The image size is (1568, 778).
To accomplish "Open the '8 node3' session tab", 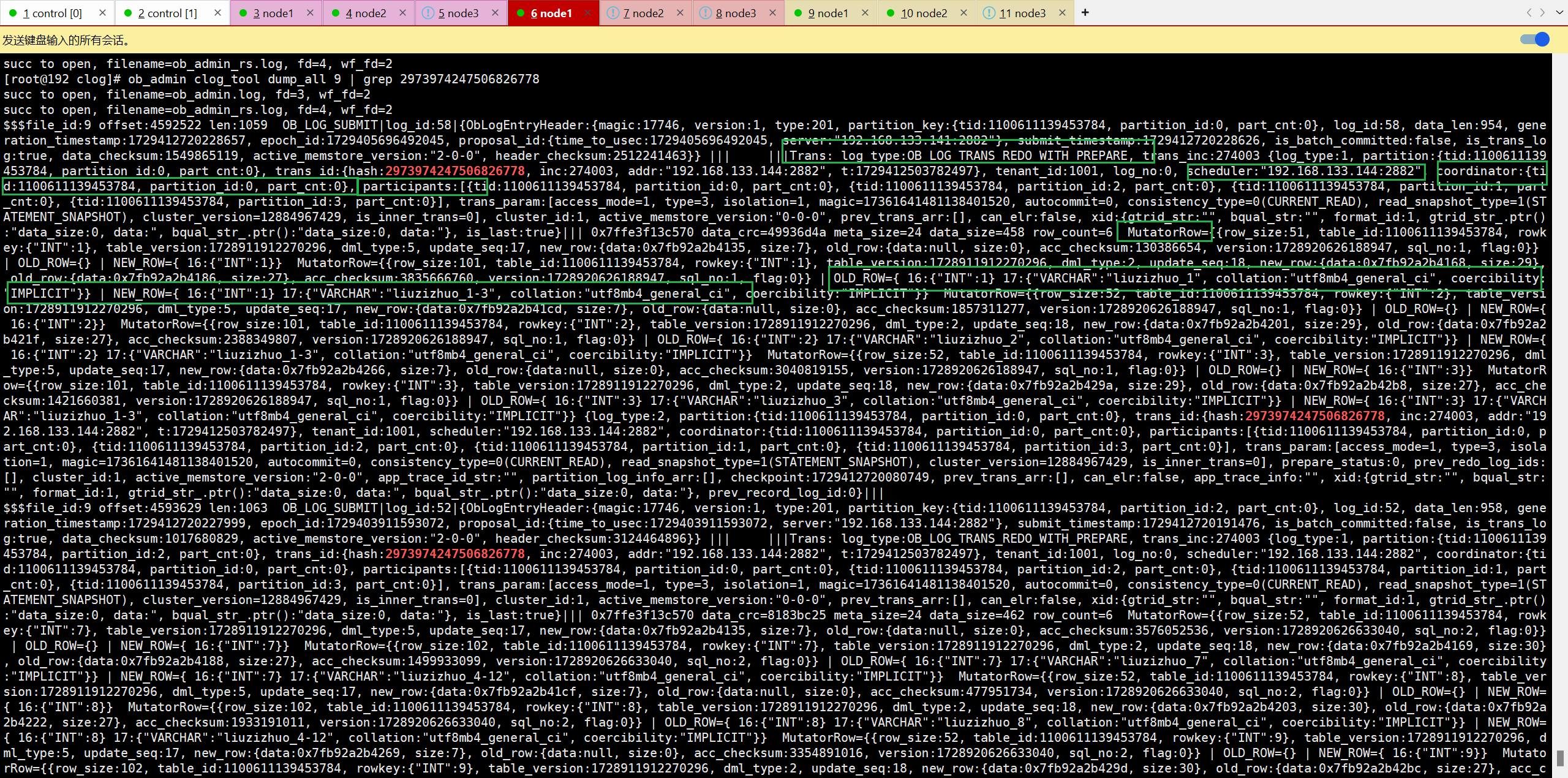I will (736, 13).
